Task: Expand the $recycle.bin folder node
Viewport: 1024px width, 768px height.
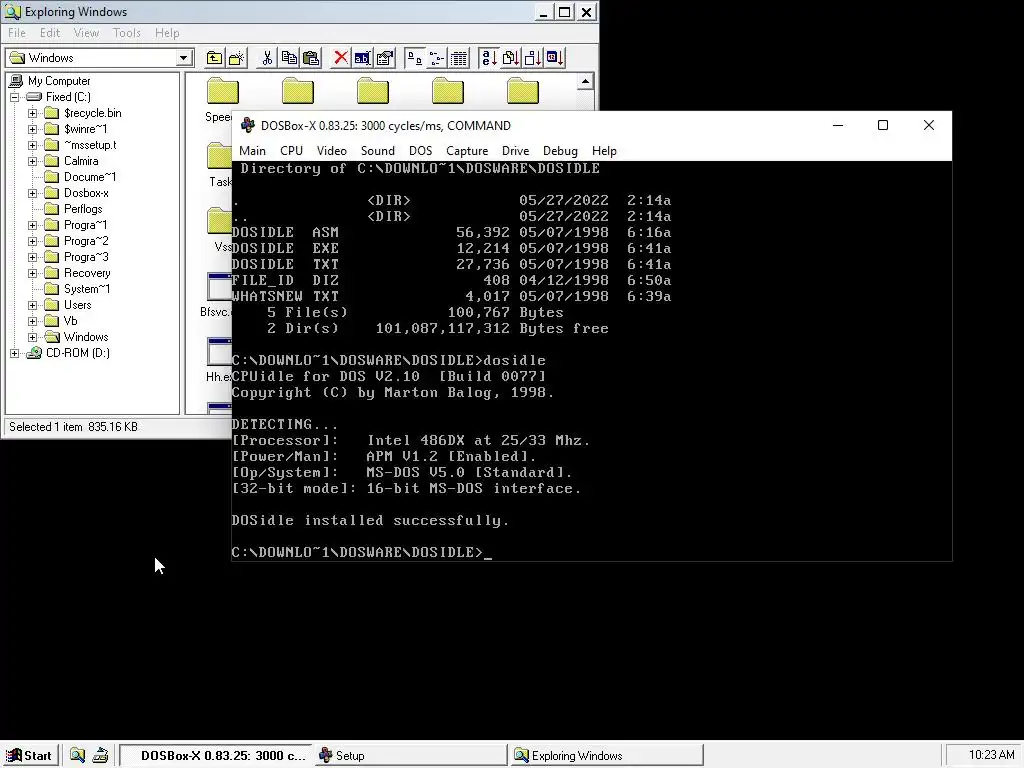Action: coord(32,114)
